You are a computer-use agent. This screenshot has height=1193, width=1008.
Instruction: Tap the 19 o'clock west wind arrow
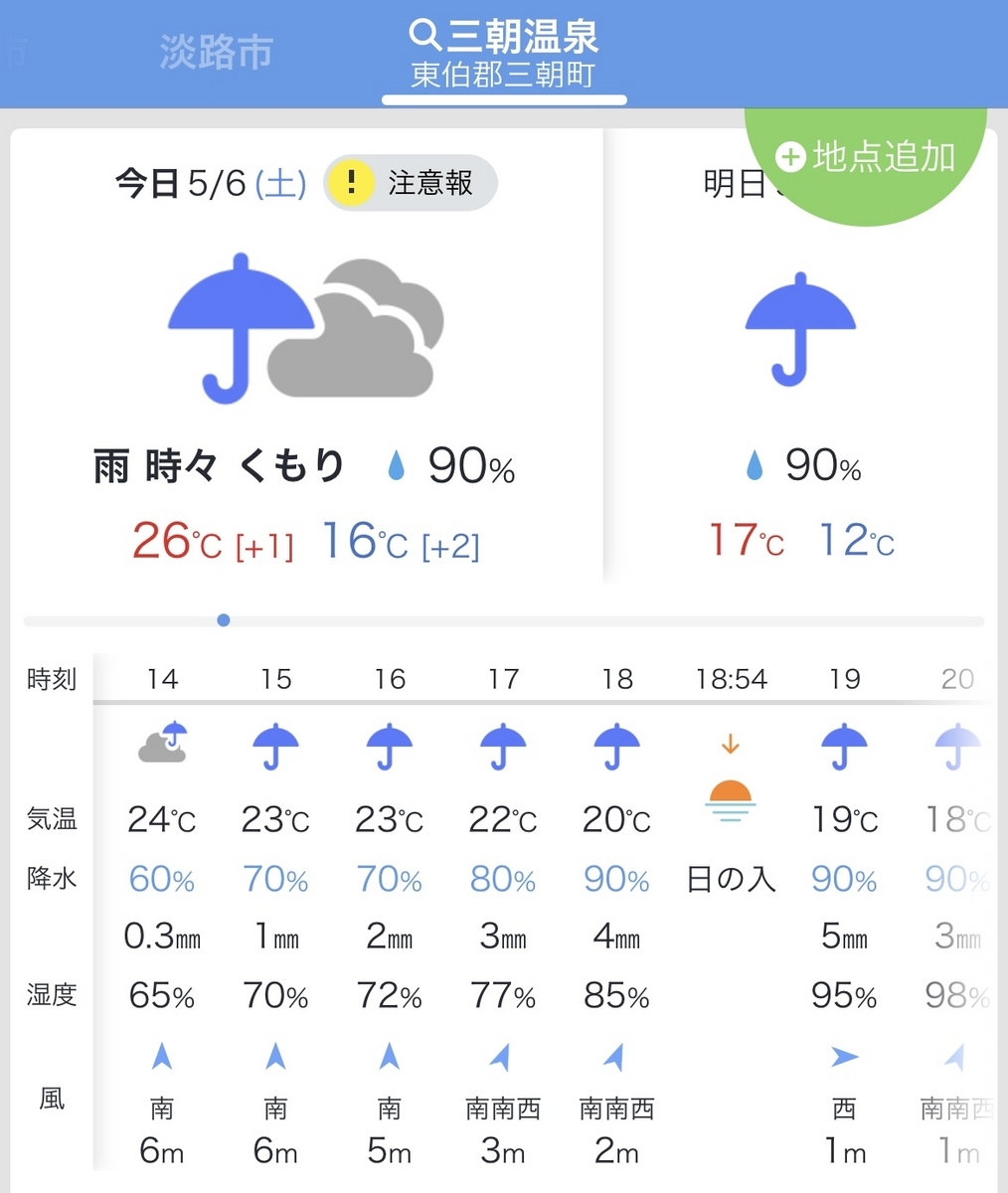[x=844, y=1057]
